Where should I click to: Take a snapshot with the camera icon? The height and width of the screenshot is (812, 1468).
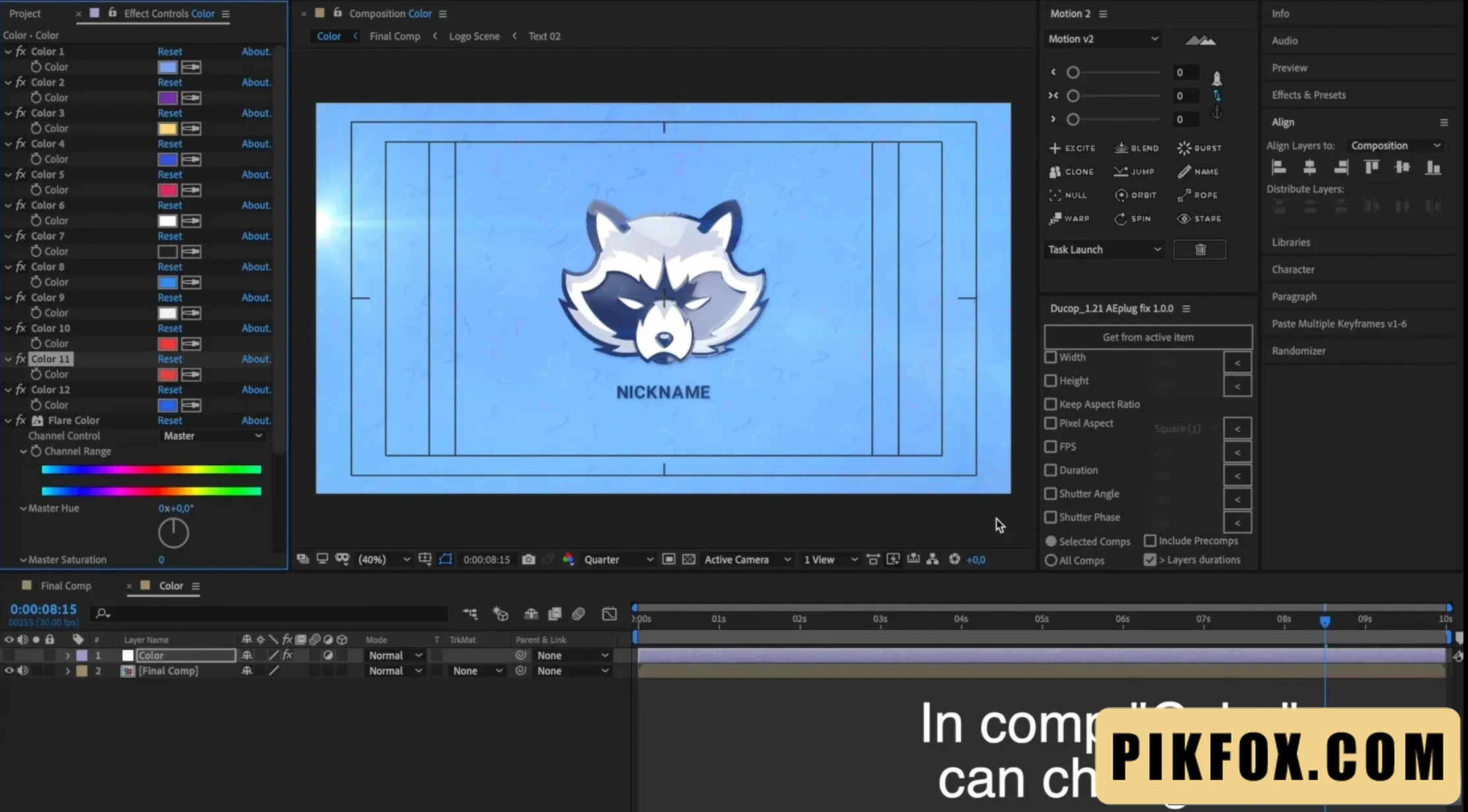528,560
